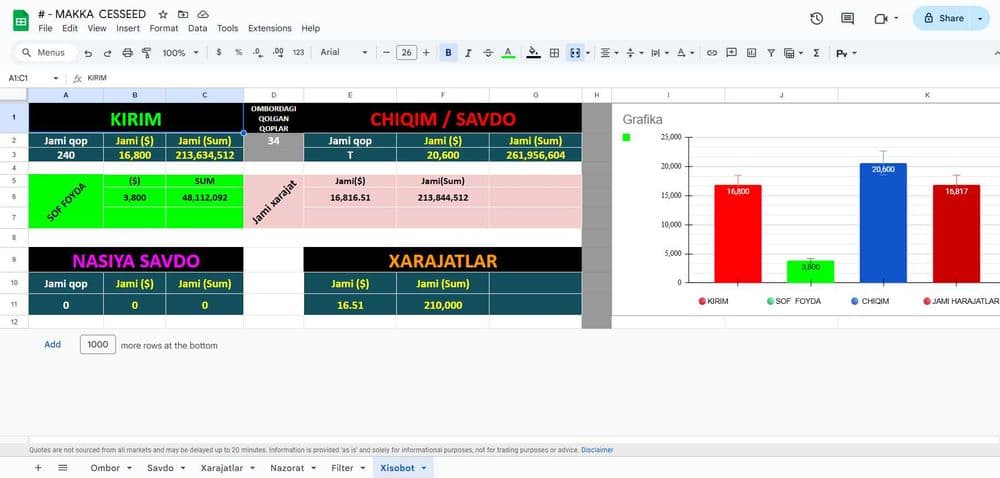Open vertical align dropdown
The height and width of the screenshot is (478, 1000).
[635, 53]
